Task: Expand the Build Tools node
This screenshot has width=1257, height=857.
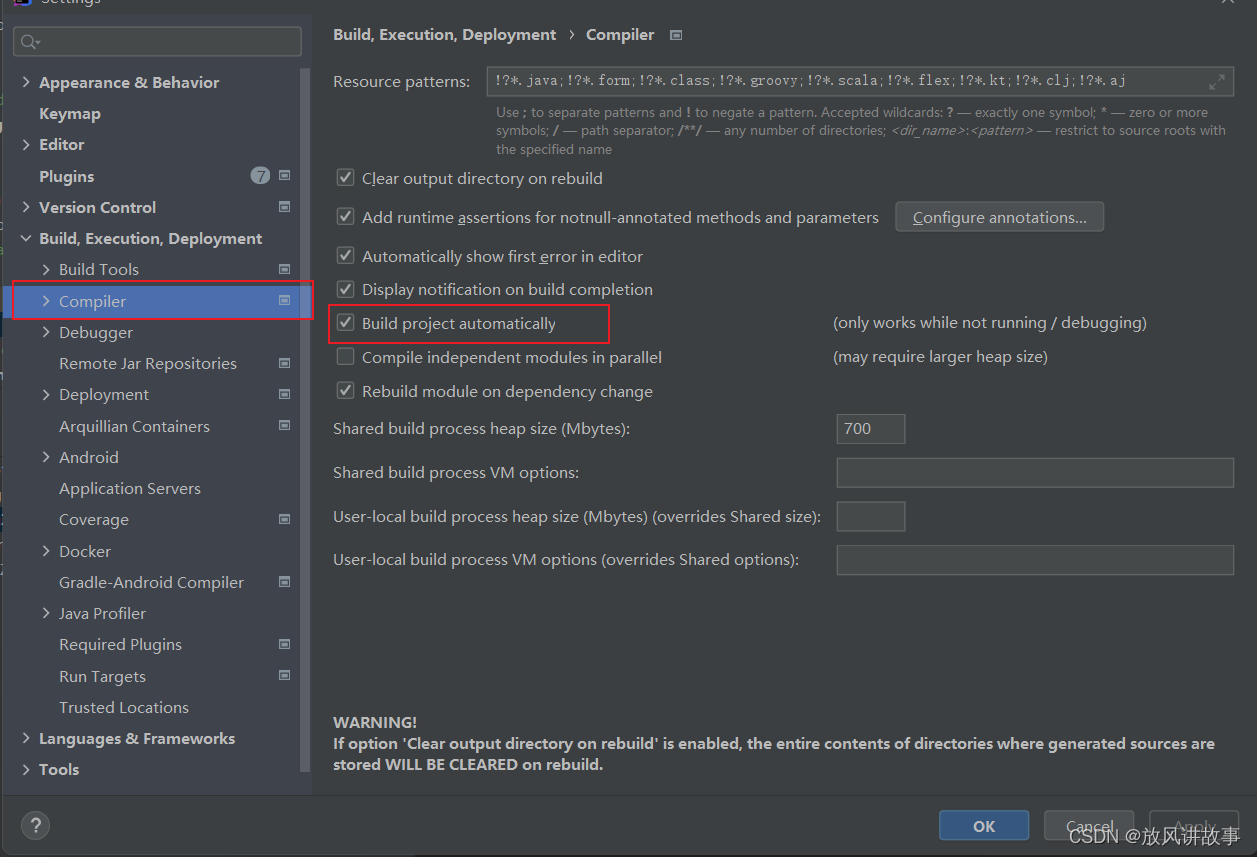Action: [46, 269]
